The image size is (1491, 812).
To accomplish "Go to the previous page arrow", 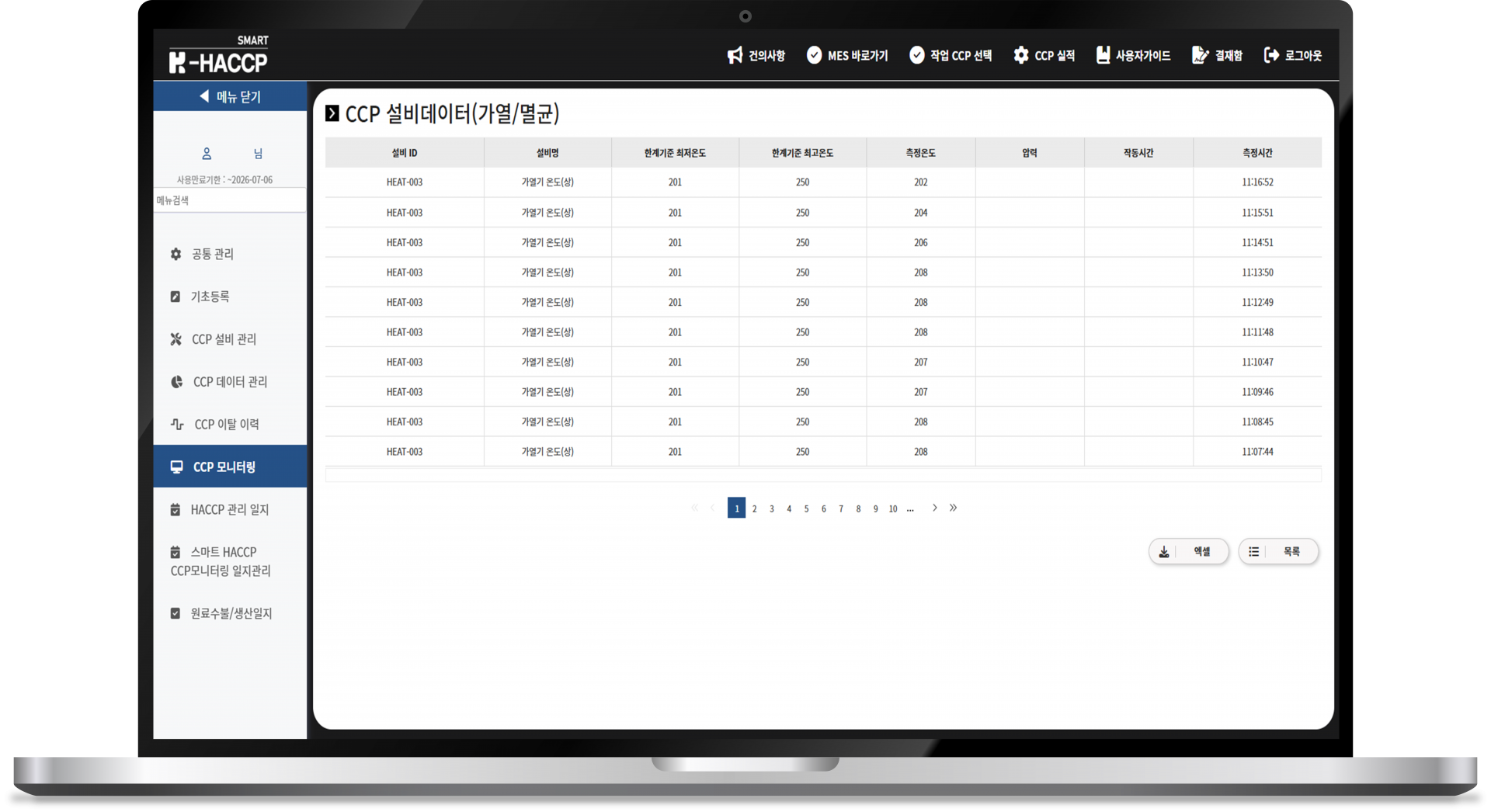I will tap(713, 508).
